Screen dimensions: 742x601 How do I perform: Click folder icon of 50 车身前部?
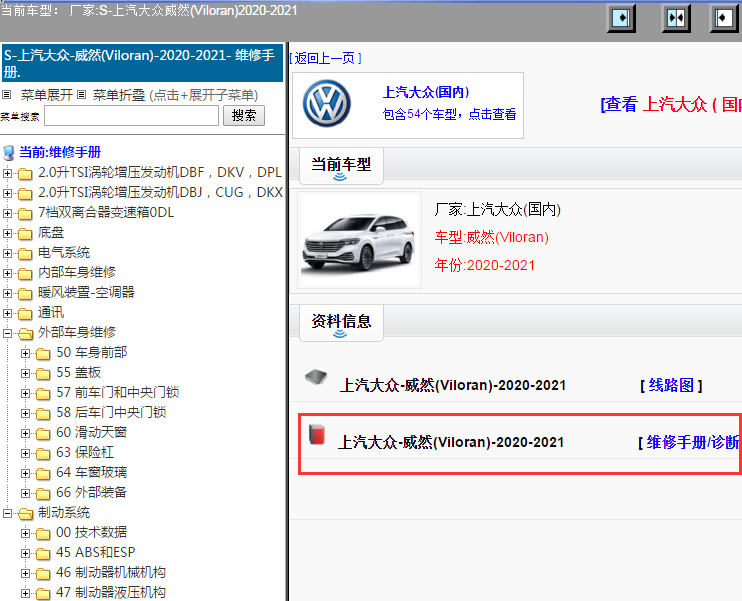(43, 353)
